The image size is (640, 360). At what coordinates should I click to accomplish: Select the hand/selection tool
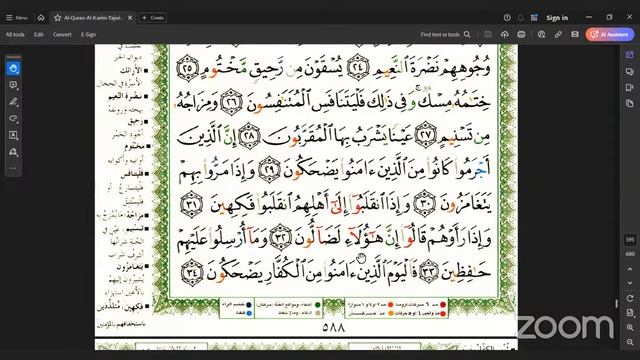click(x=13, y=68)
